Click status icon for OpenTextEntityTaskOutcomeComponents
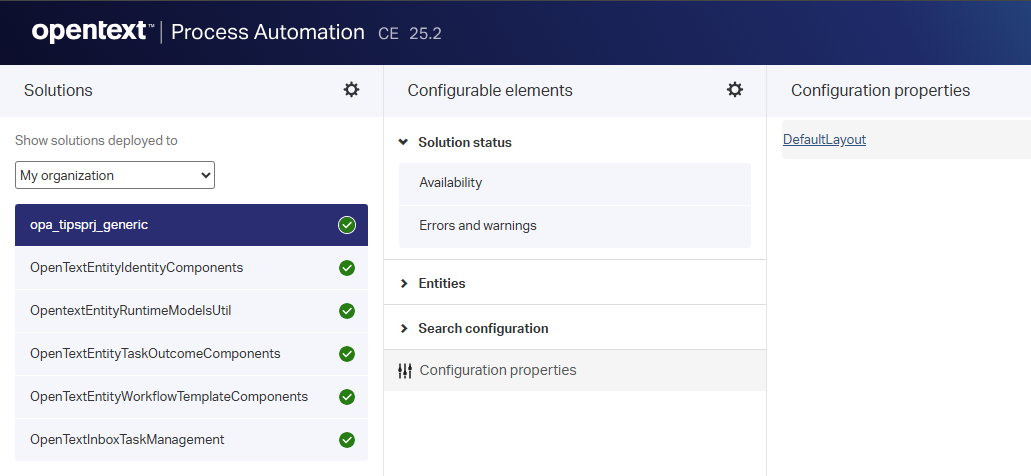 [347, 354]
